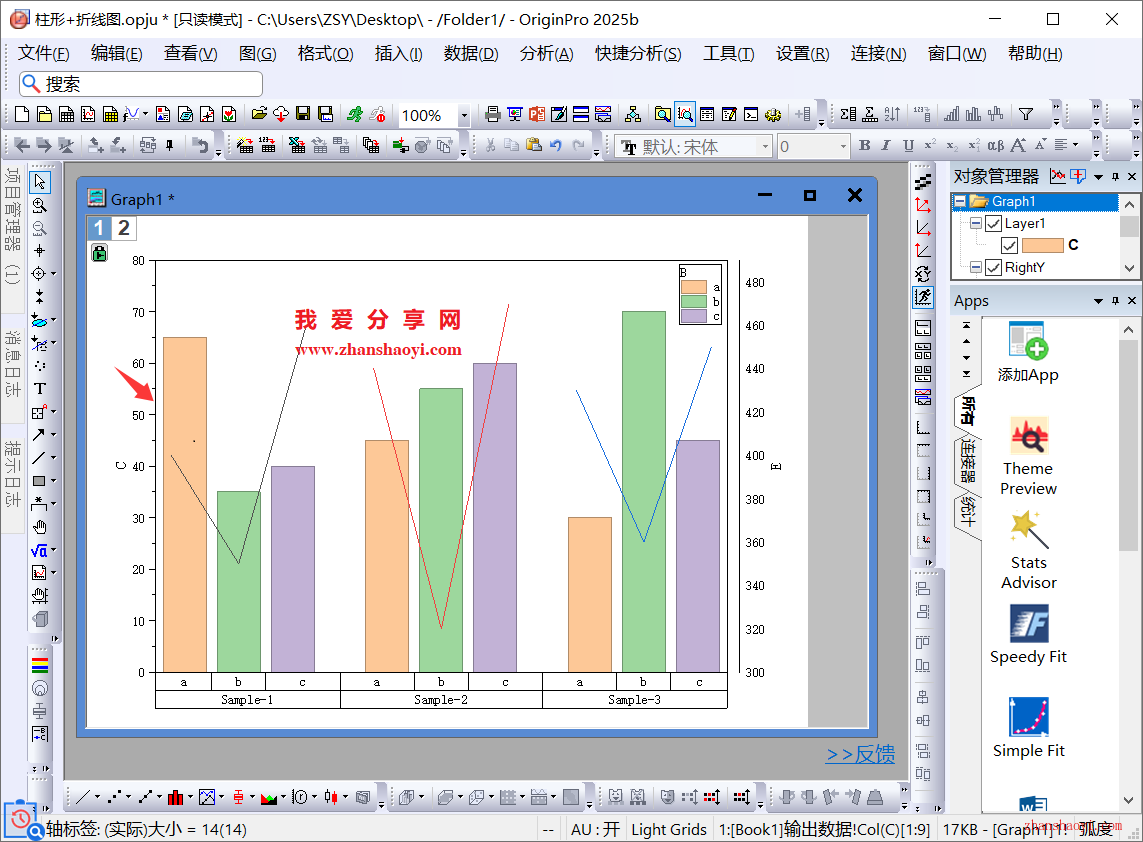The image size is (1143, 842).
Task: Collapse the Graph1 tree node
Action: pos(959,202)
